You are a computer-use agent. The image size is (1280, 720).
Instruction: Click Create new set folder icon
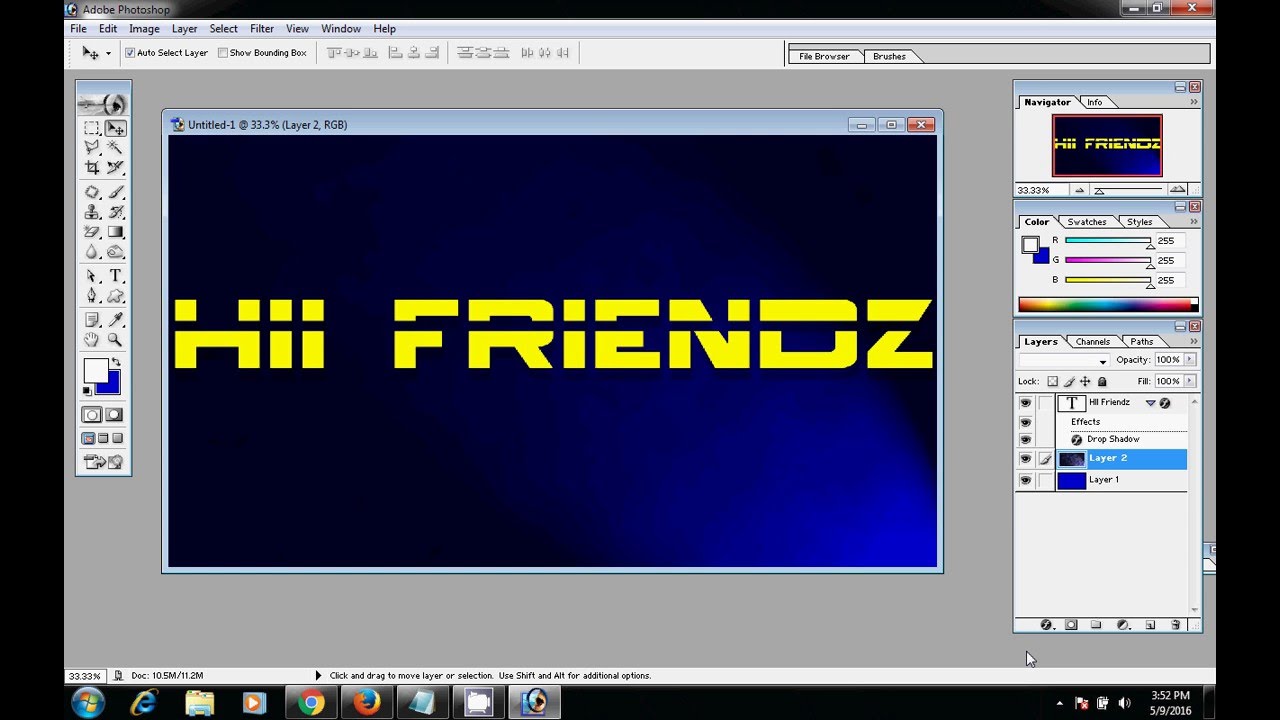pyautogui.click(x=1096, y=625)
